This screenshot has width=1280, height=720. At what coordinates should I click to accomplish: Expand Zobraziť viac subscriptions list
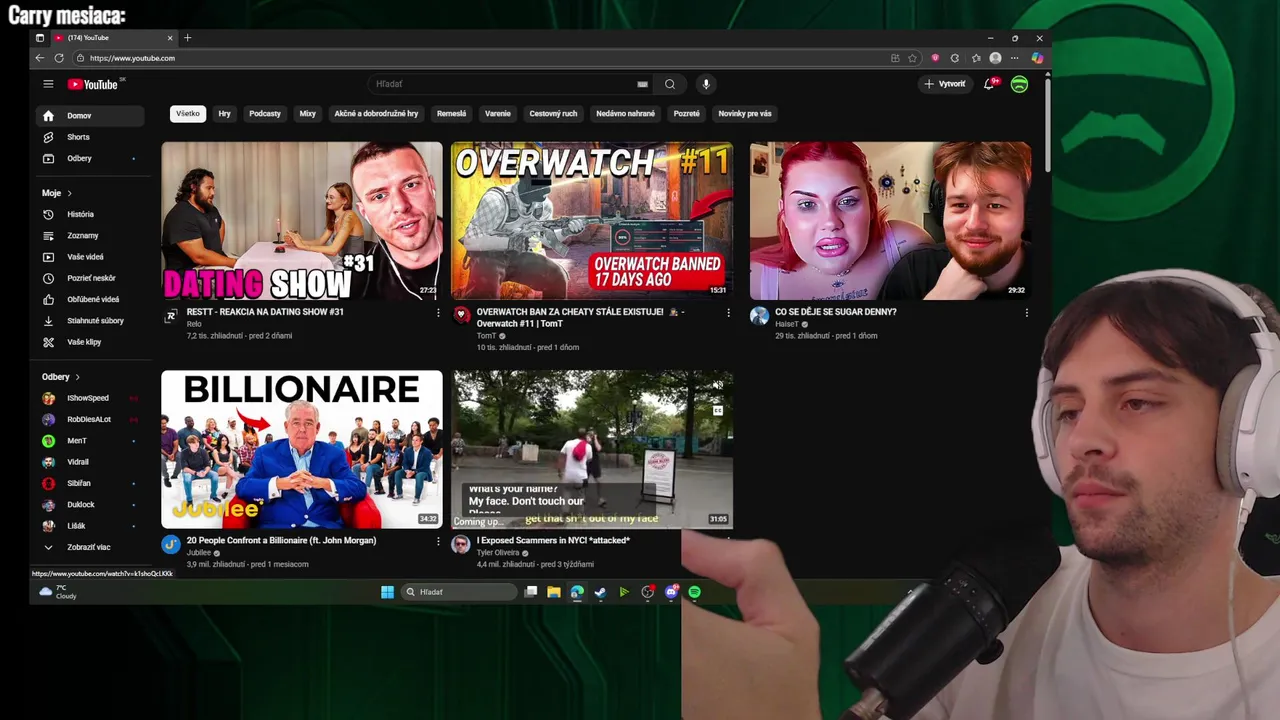click(x=90, y=547)
